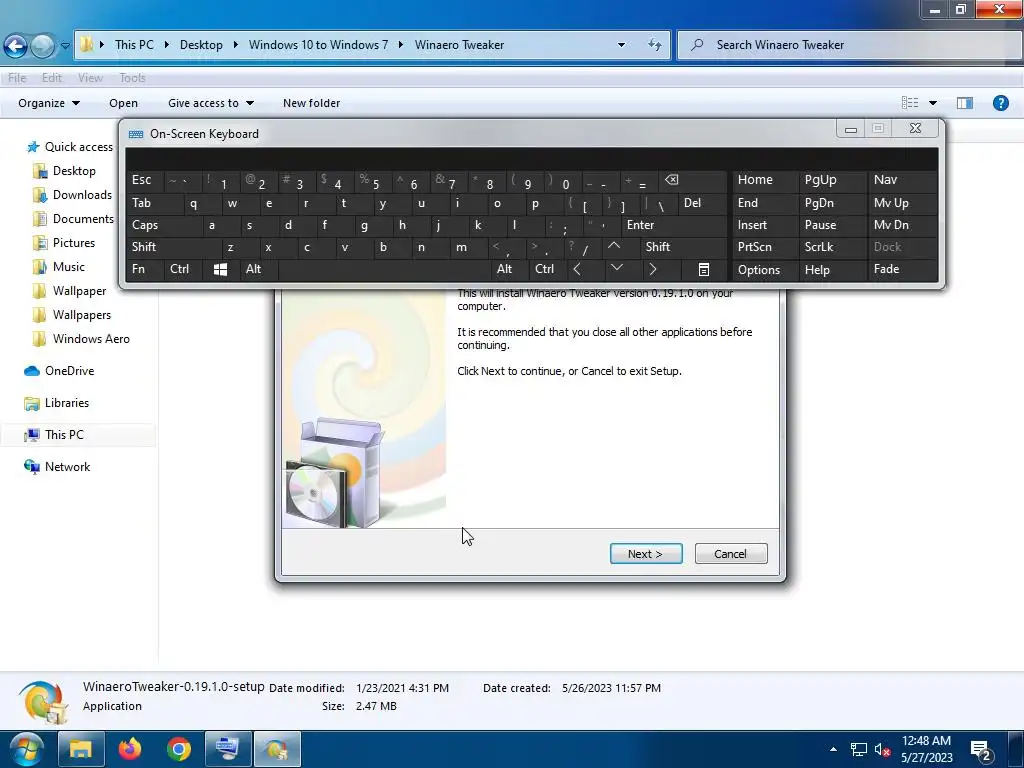Select OneDrive in navigation pane
Viewport: 1024px width, 768px height.
pos(69,371)
